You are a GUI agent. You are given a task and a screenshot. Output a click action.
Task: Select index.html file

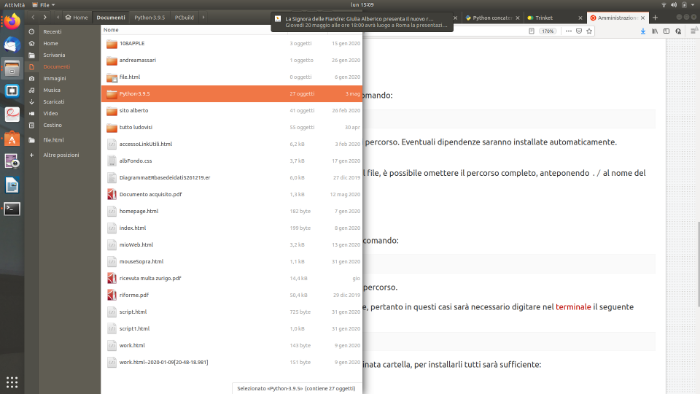[x=232, y=228]
